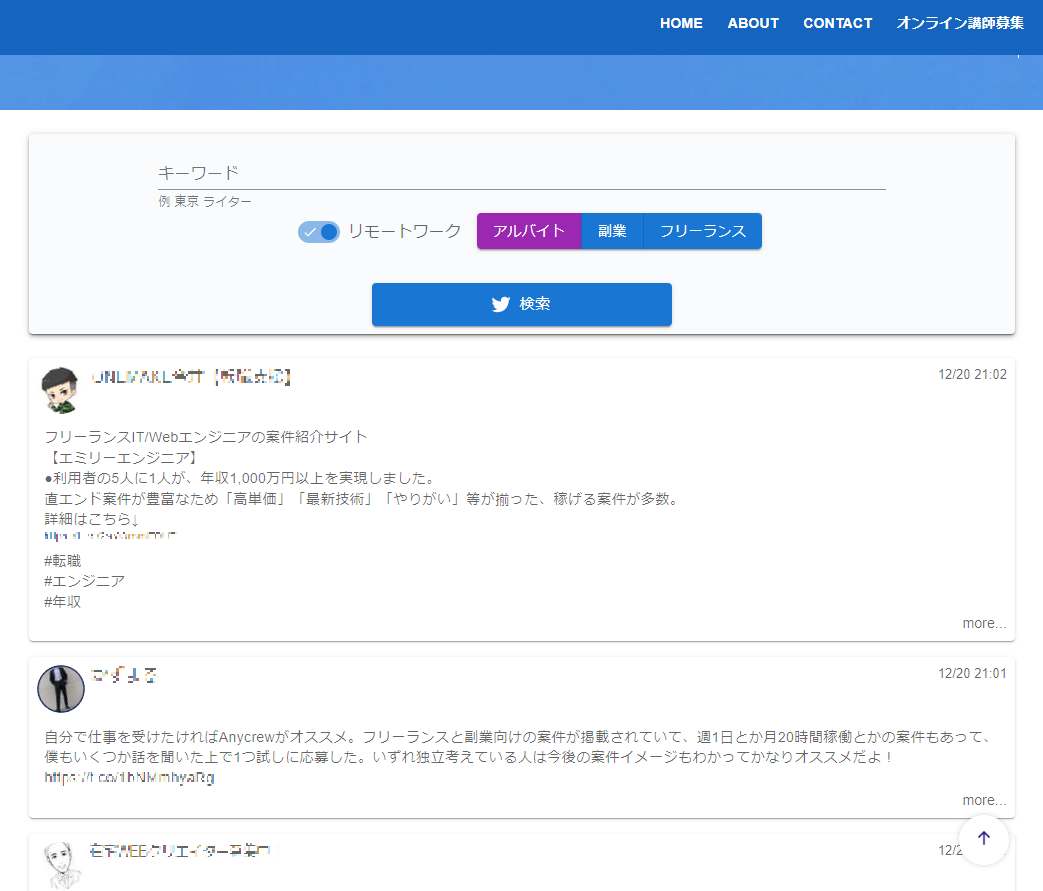
Task: Select the フリーランス filter option
Action: pyautogui.click(x=701, y=231)
